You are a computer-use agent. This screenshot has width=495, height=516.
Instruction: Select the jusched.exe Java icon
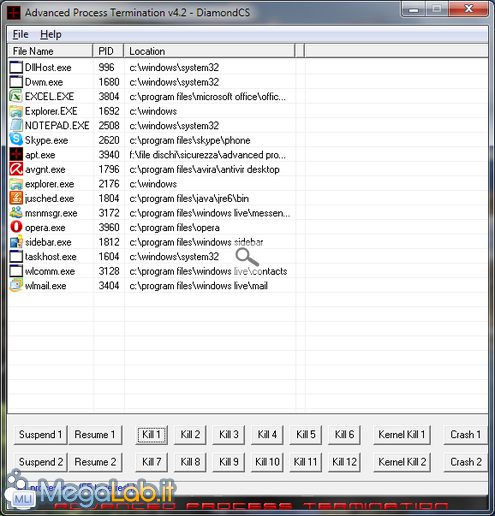(x=16, y=198)
